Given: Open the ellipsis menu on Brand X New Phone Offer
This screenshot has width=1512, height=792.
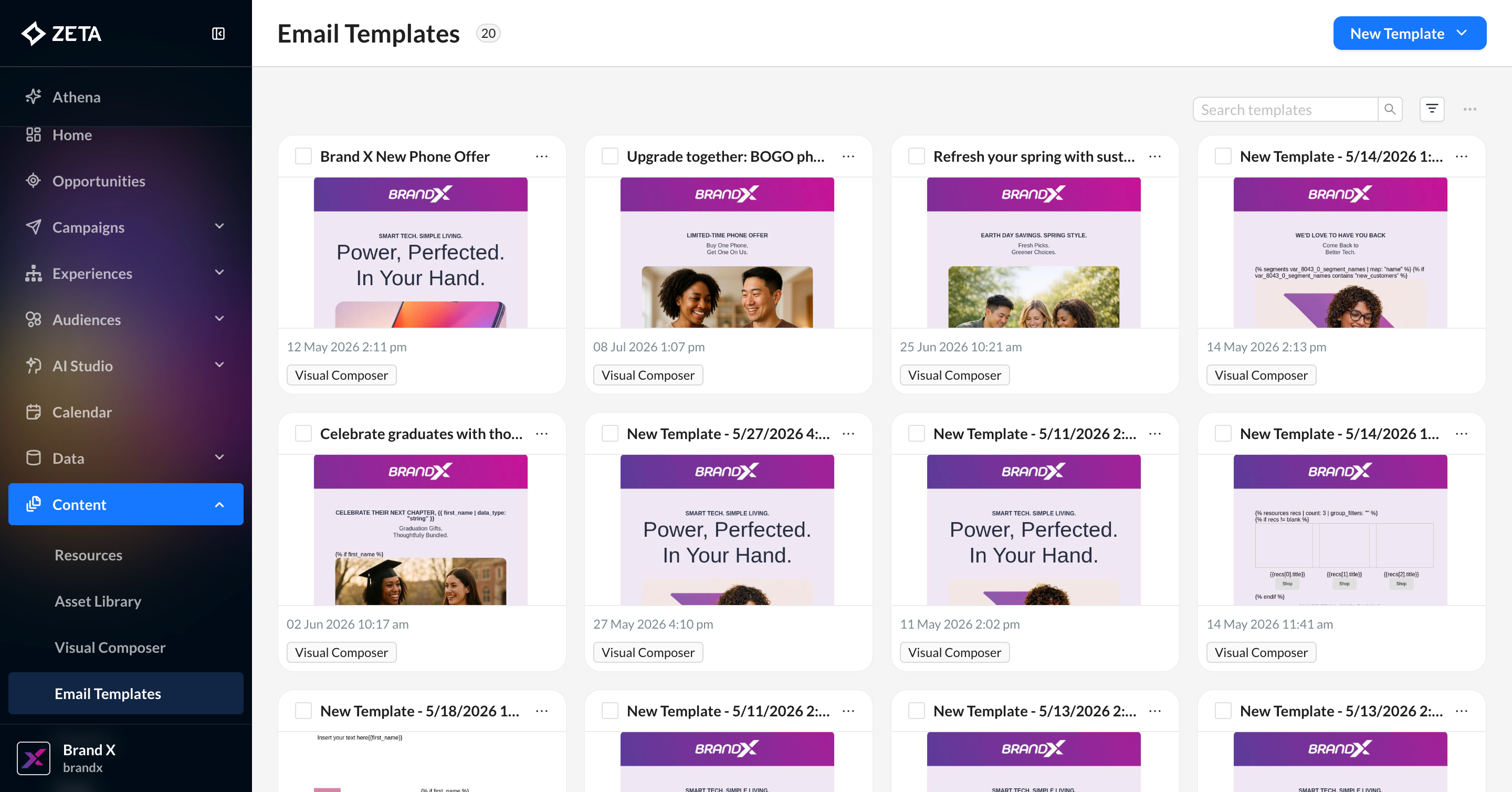Looking at the screenshot, I should (x=542, y=156).
